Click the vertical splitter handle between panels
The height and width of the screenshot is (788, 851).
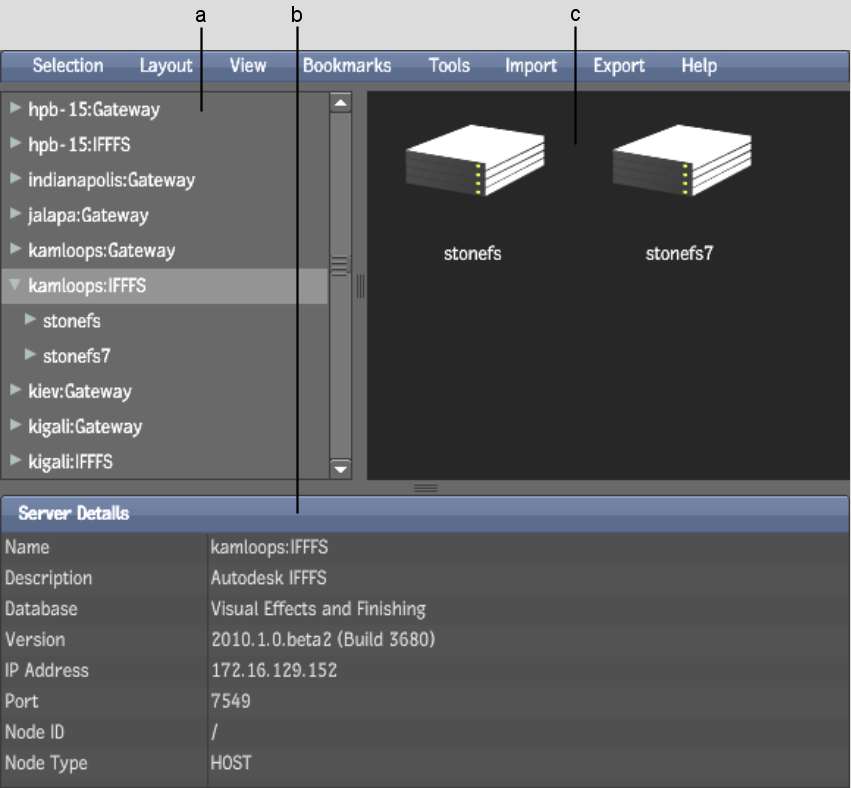click(x=360, y=287)
